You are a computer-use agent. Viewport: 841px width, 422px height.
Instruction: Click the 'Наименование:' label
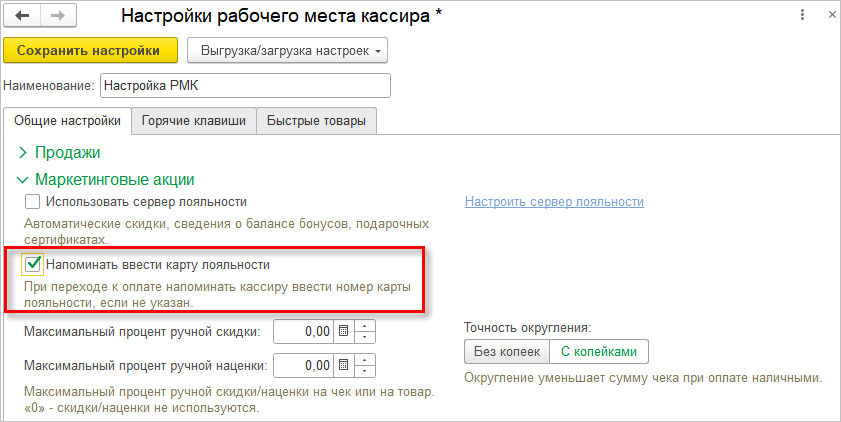pos(49,86)
